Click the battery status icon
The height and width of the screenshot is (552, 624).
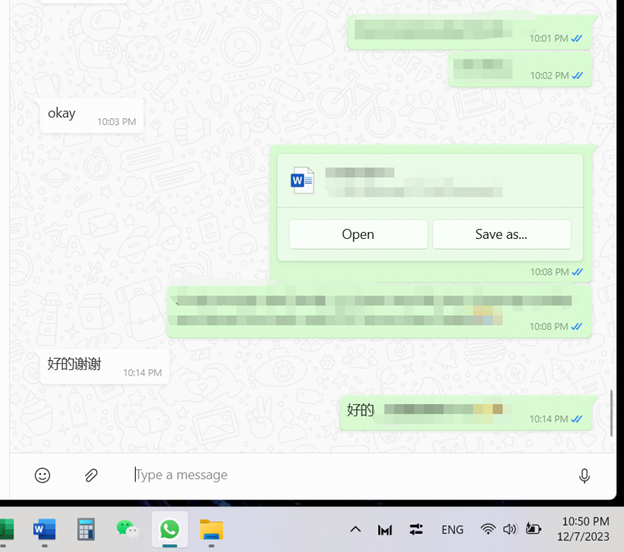pos(534,529)
